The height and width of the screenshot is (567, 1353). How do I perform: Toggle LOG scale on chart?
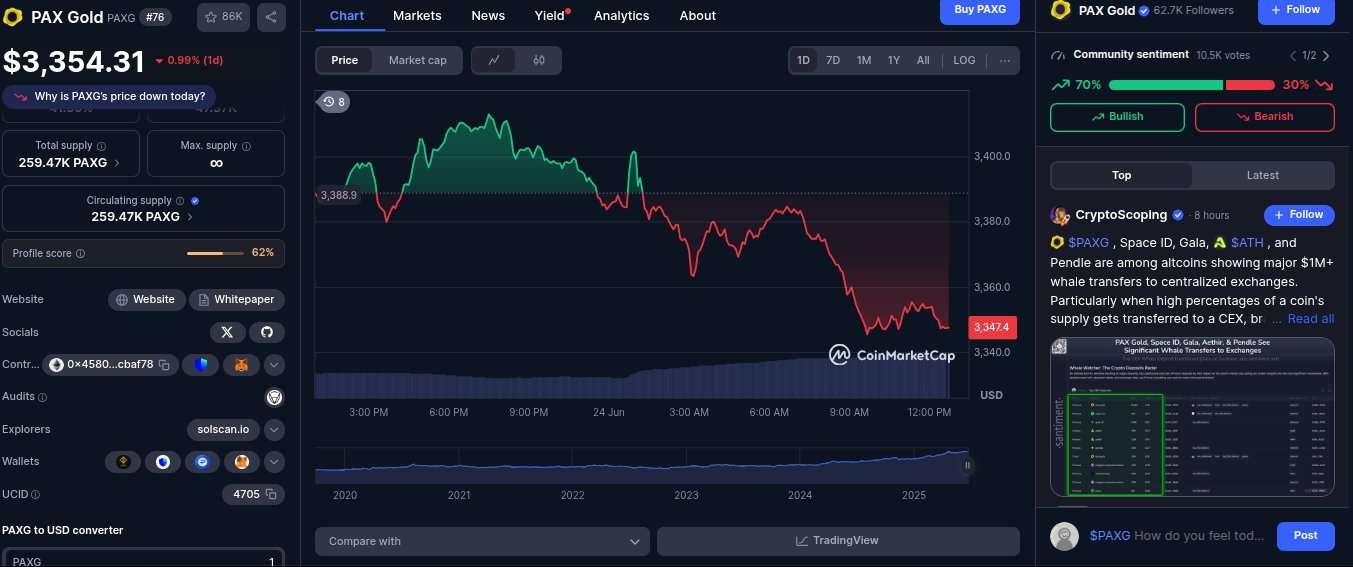click(x=964, y=60)
